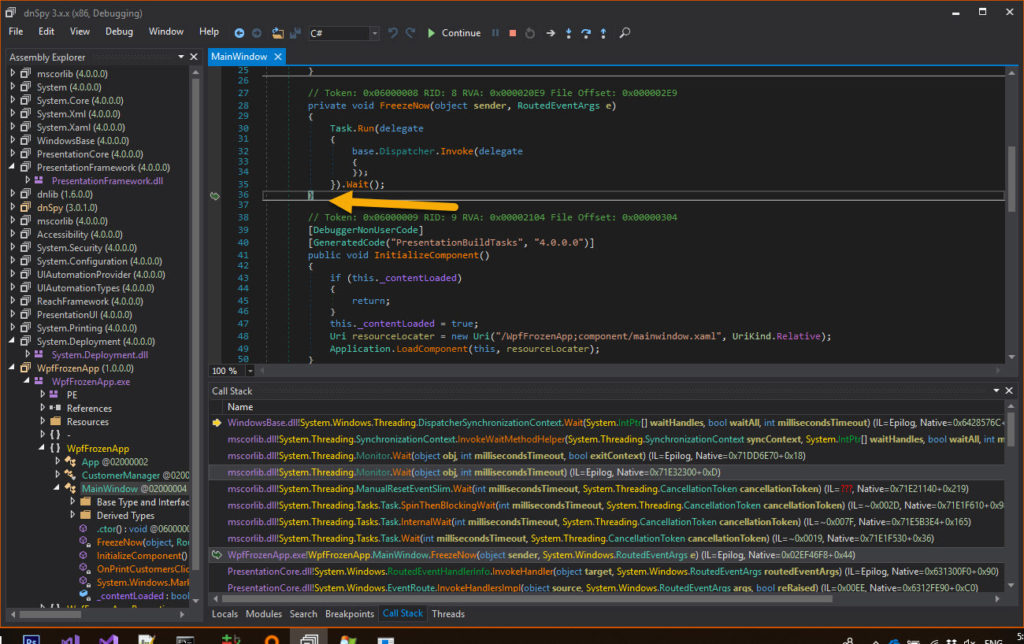This screenshot has height=644, width=1024.
Task: Open the Window menu
Action: (166, 31)
